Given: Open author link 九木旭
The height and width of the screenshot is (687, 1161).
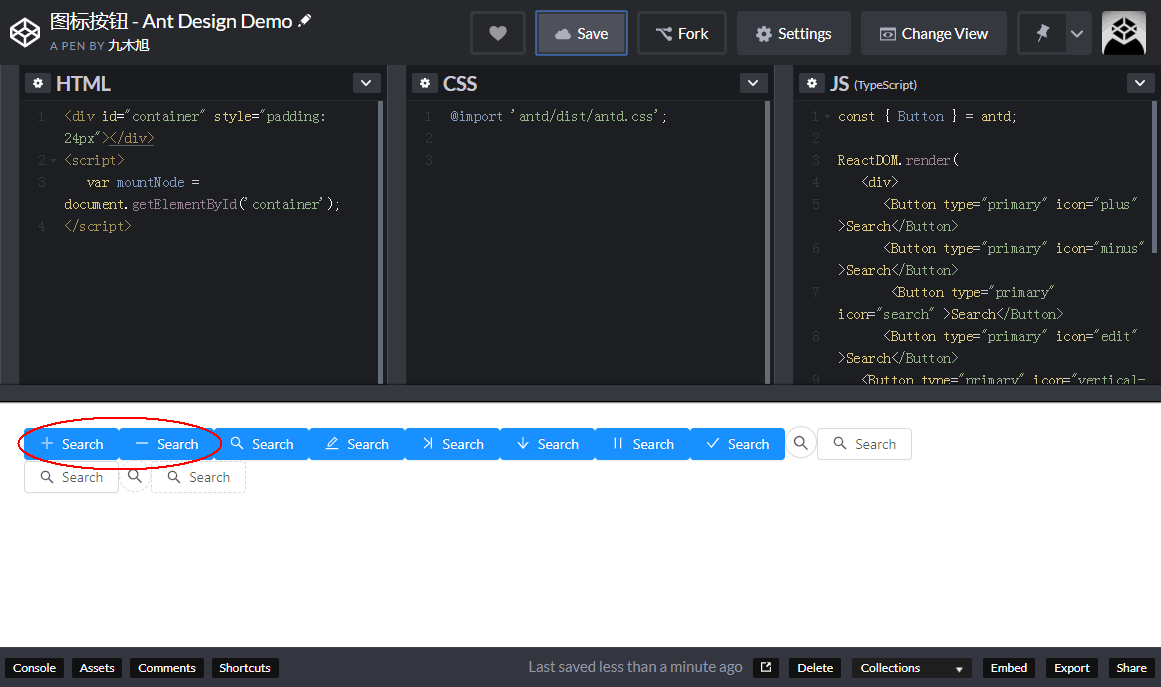Looking at the screenshot, I should click(x=129, y=46).
